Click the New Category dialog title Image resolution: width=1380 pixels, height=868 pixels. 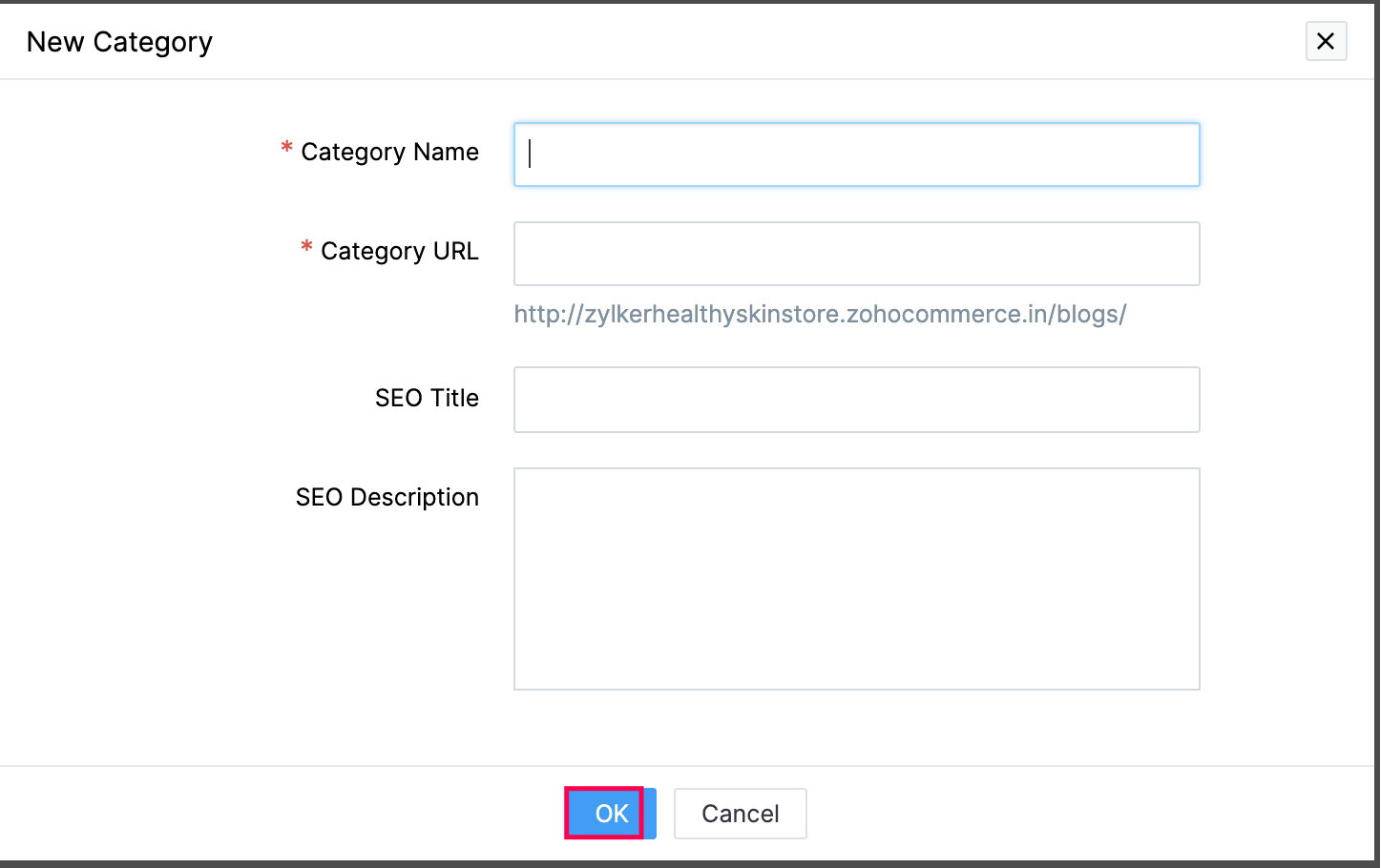(x=119, y=42)
